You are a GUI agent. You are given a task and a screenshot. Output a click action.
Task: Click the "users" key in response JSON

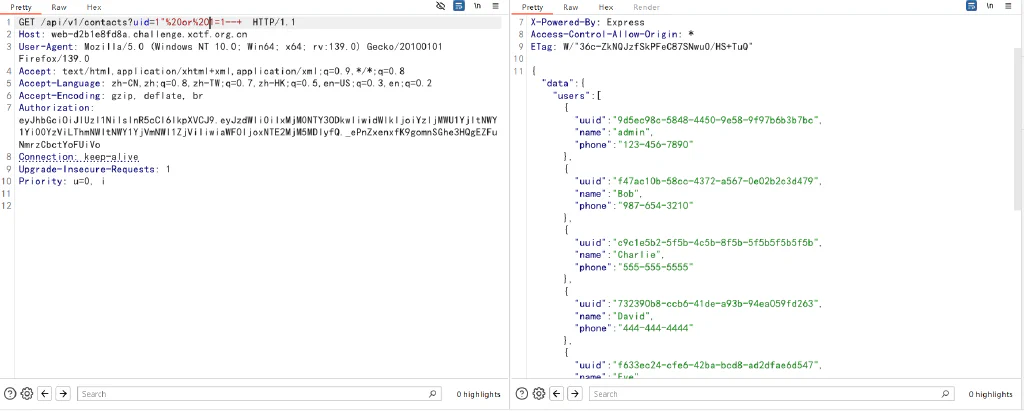coord(571,95)
